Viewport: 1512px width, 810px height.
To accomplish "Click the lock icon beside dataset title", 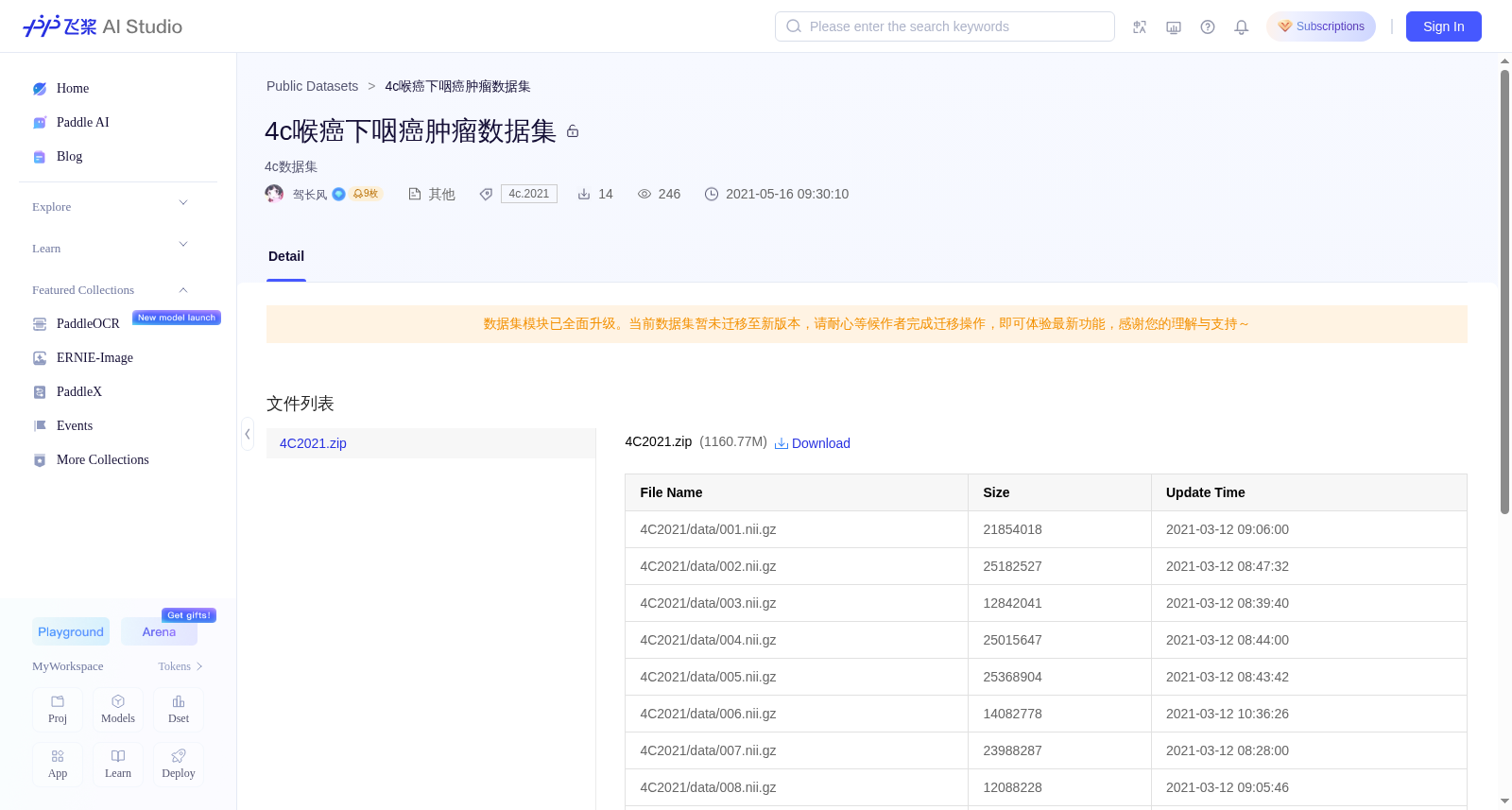I will (573, 131).
